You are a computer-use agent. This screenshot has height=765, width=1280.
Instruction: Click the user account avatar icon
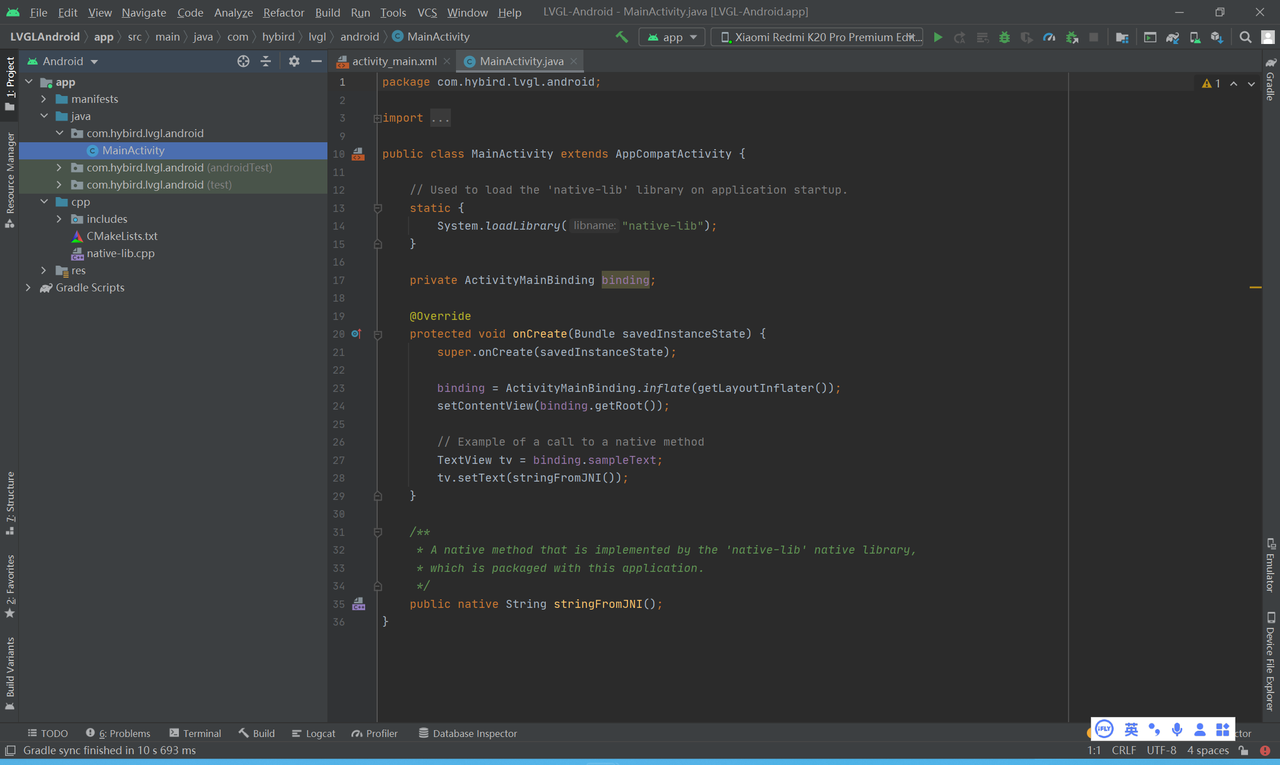[1268, 37]
